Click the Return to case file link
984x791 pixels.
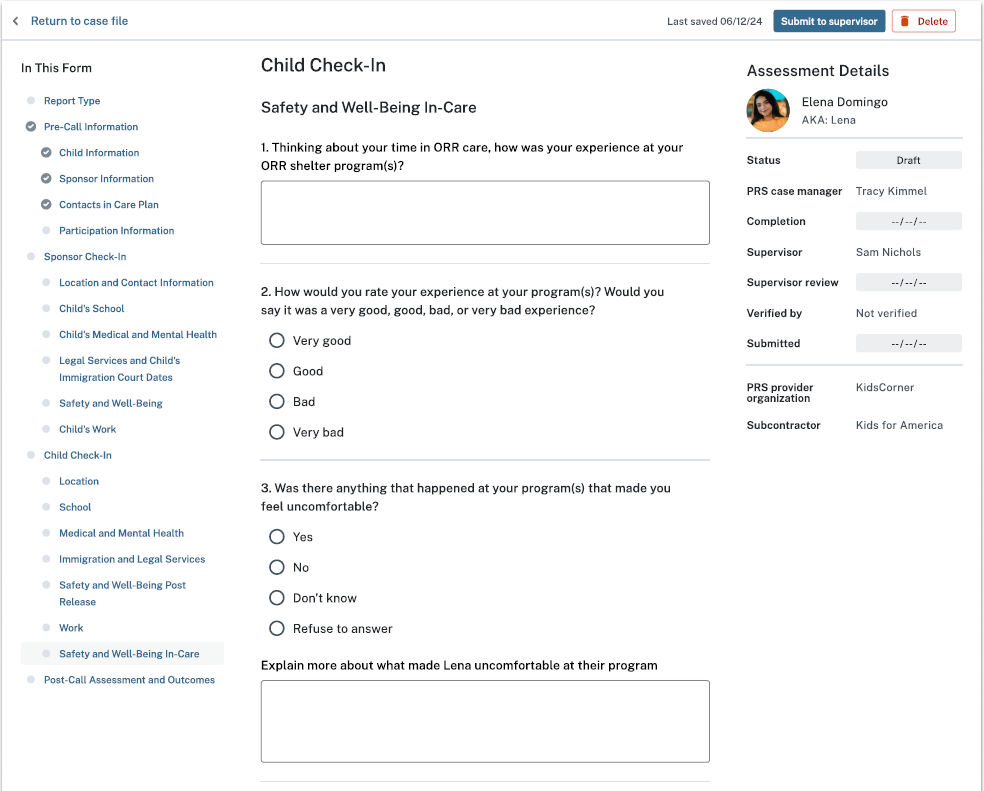tap(79, 21)
